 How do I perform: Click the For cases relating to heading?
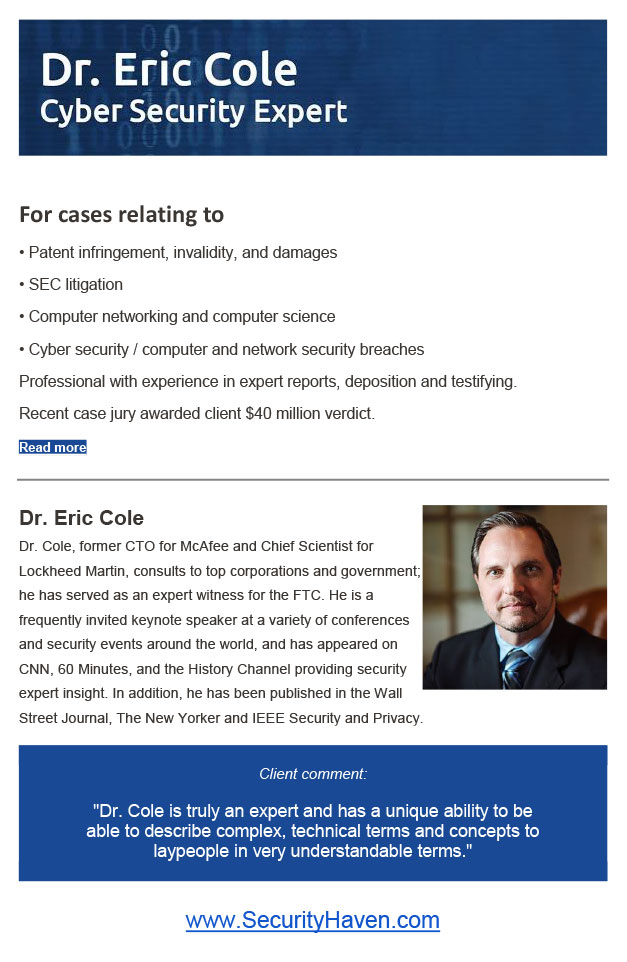click(121, 215)
